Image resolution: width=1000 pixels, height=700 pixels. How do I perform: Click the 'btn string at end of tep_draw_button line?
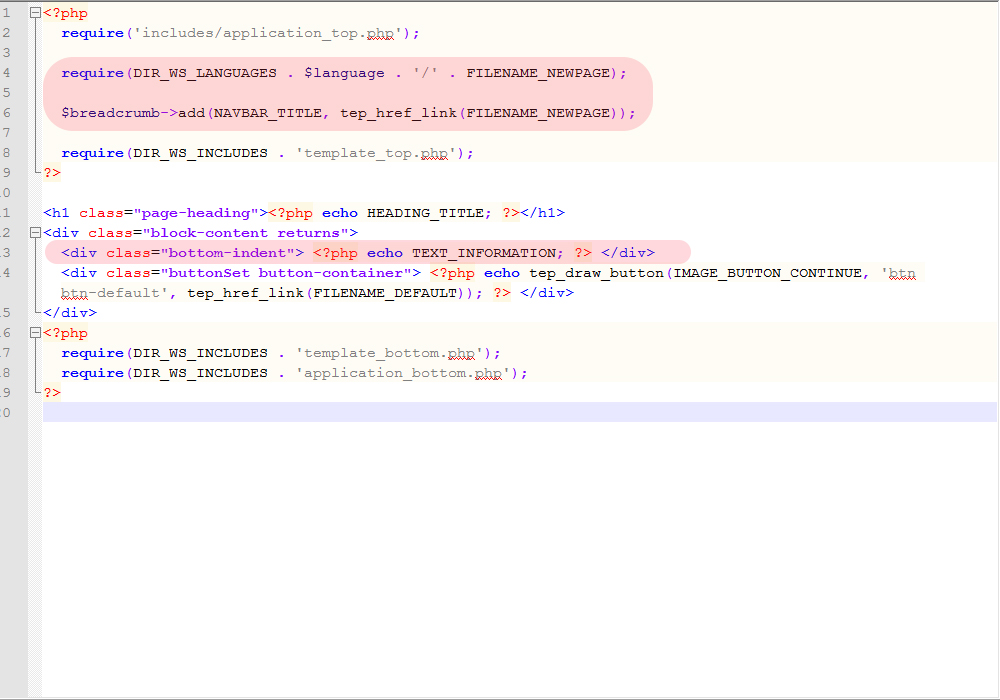point(898,273)
